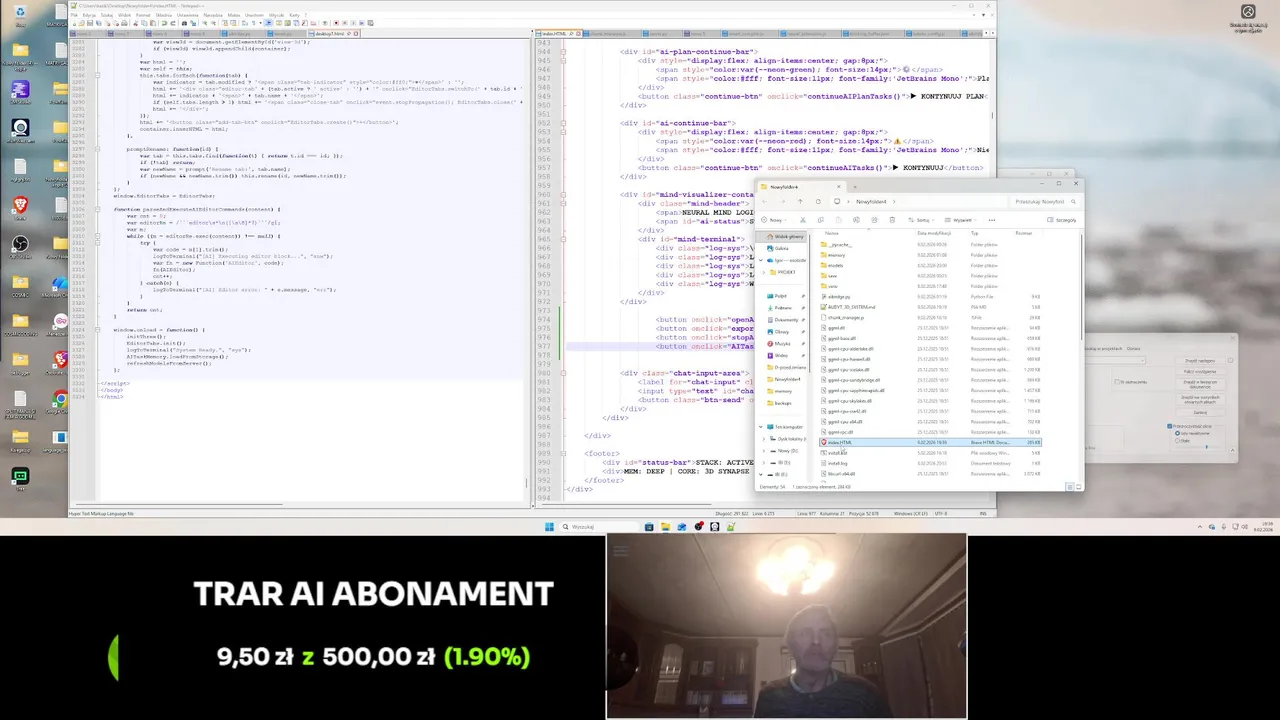The image size is (1280, 720).
Task: Open the Plik menu in Notepad++
Action: (x=74, y=15)
